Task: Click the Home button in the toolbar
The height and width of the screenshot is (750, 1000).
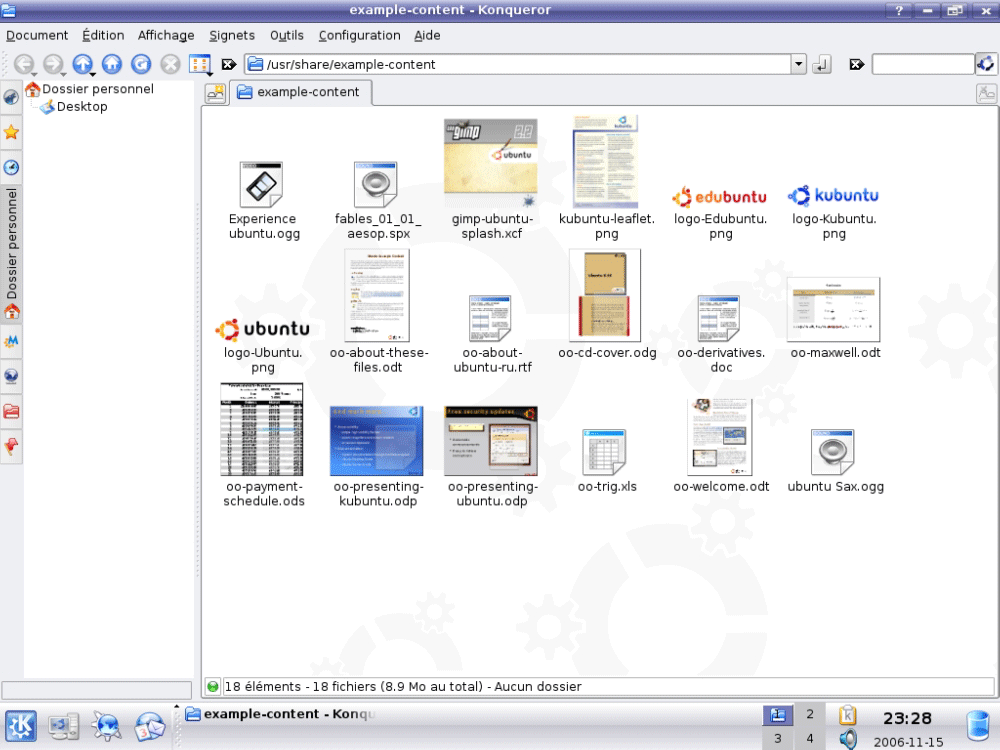Action: pyautogui.click(x=112, y=64)
